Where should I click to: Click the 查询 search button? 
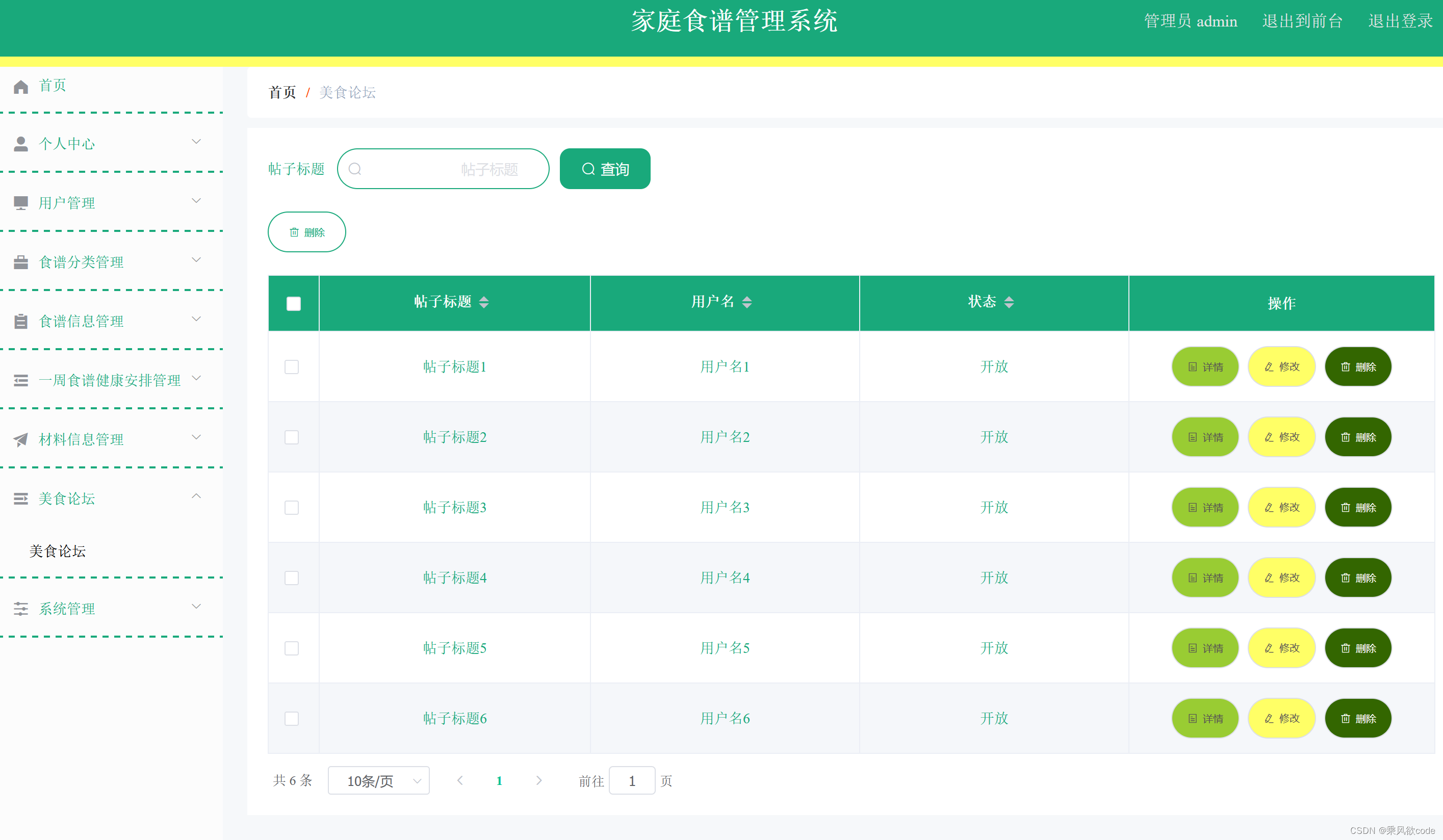[x=605, y=168]
